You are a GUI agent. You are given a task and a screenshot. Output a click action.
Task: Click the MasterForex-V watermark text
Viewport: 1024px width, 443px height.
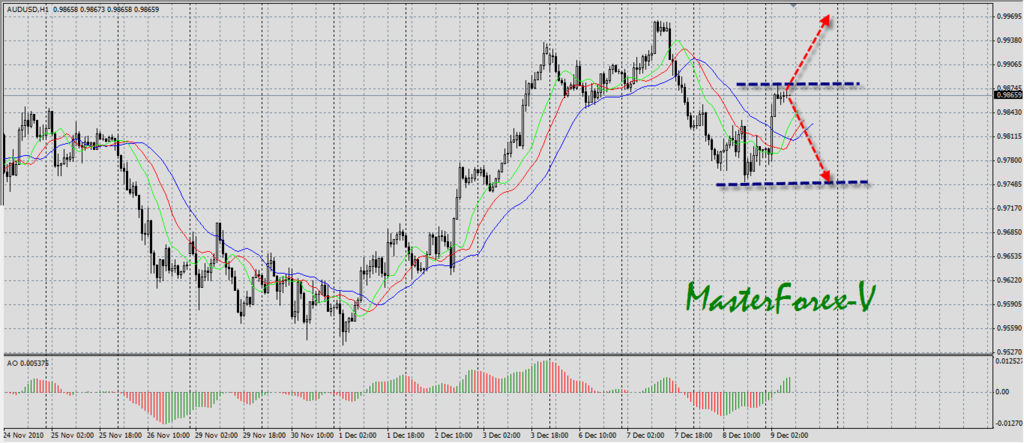(775, 296)
